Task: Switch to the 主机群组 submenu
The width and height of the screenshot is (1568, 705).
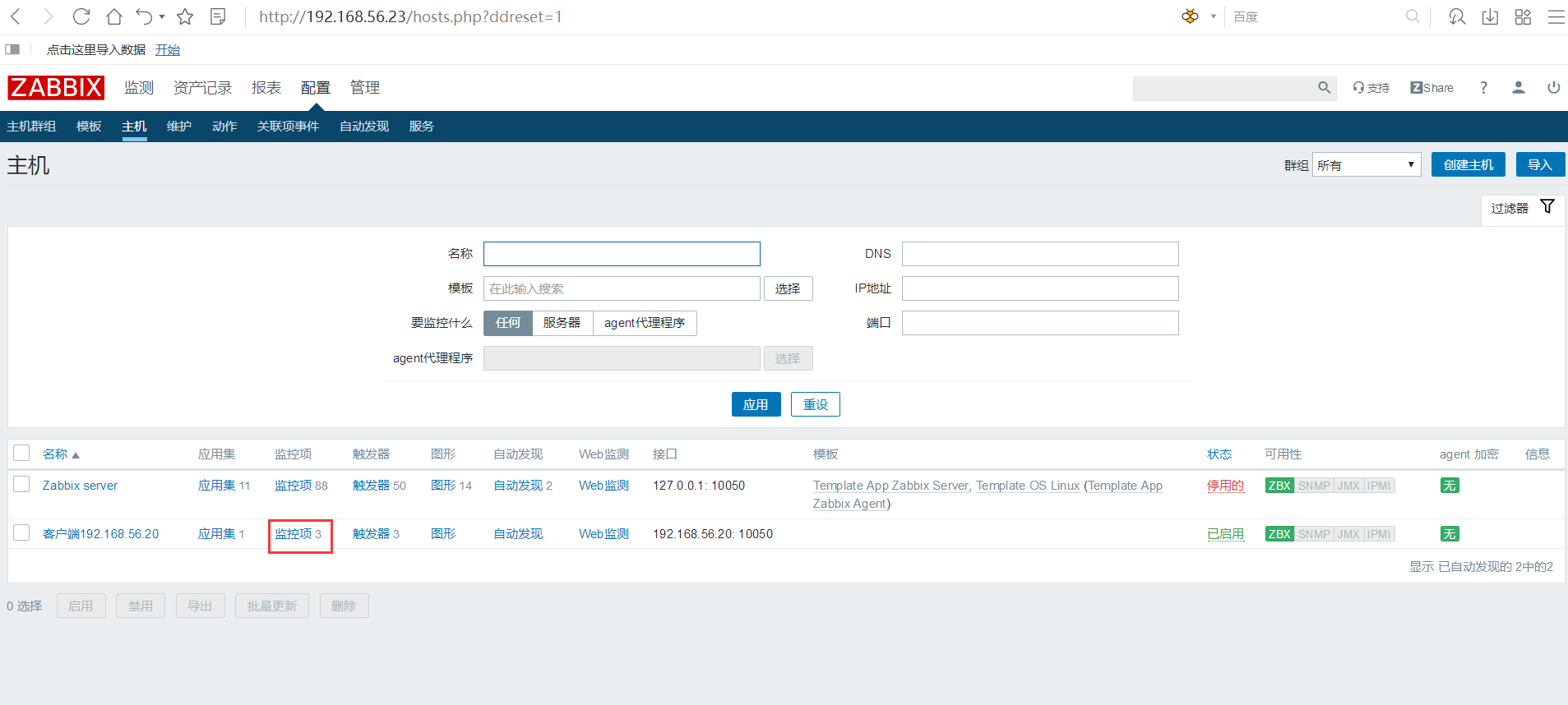Action: 31,127
